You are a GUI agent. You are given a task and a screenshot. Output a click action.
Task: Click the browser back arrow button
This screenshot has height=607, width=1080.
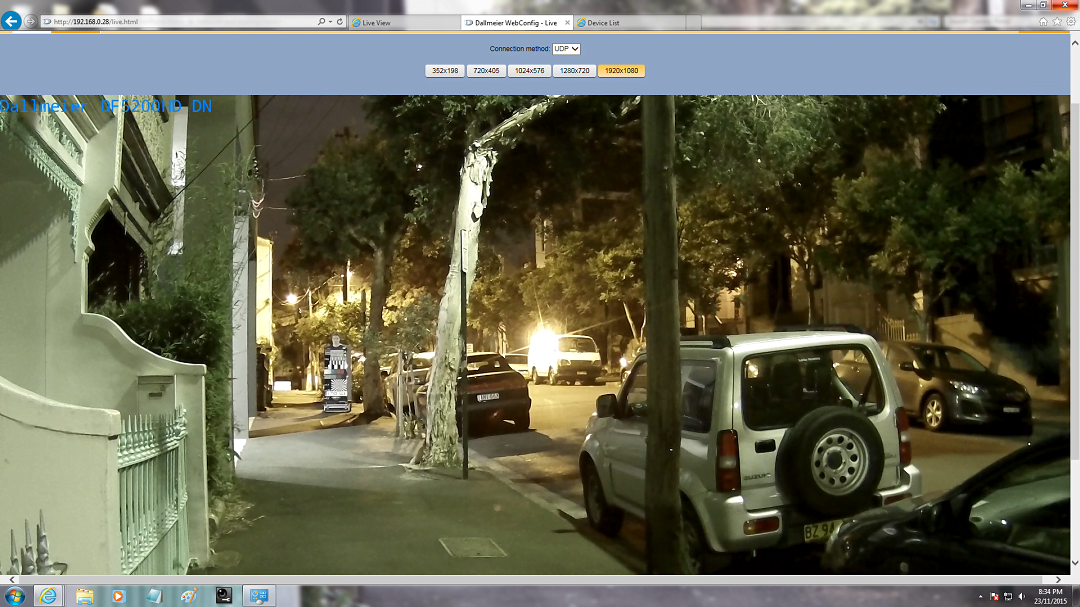pos(12,21)
